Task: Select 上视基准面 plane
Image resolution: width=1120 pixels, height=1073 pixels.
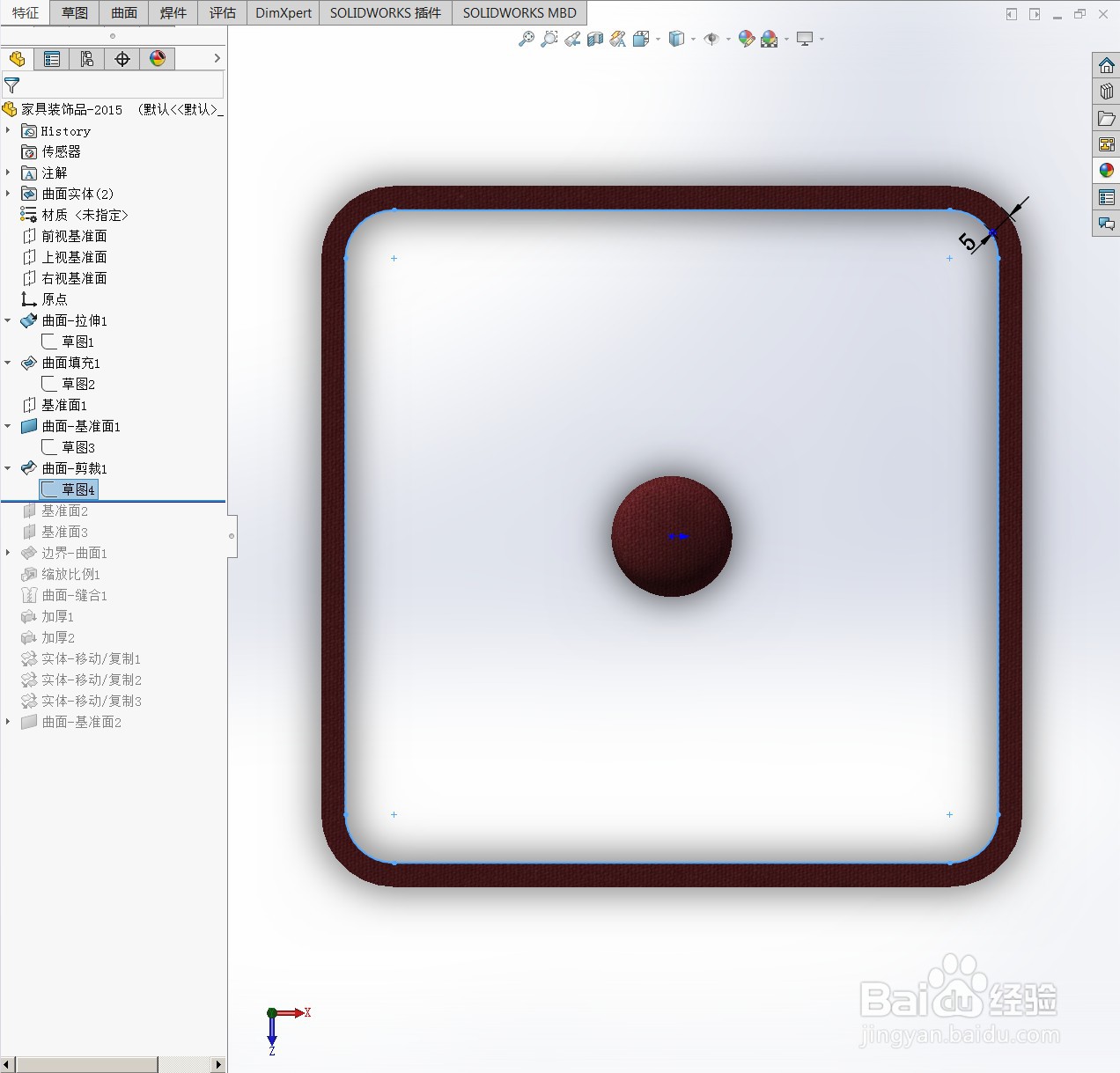Action: point(64,257)
